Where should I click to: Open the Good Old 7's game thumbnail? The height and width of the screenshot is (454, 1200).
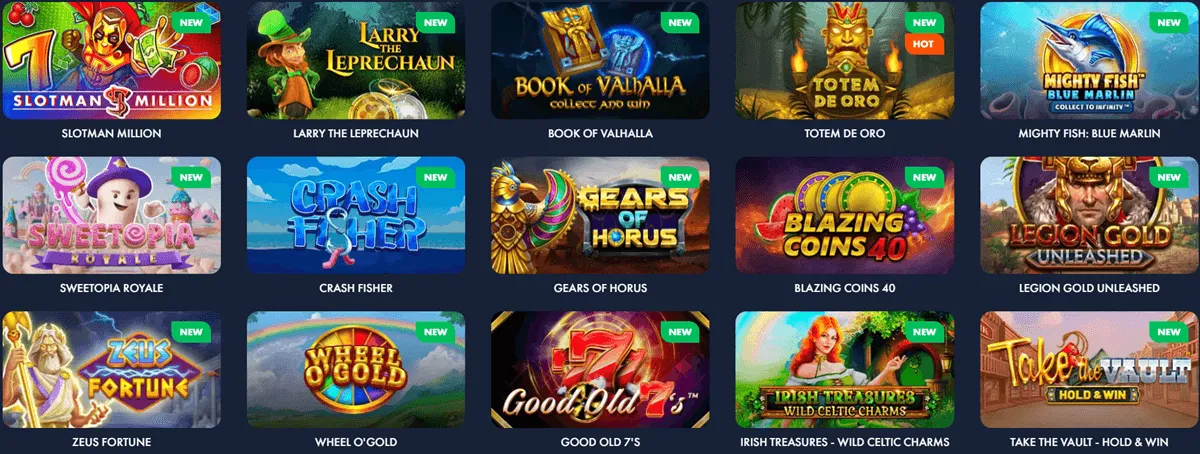point(600,370)
